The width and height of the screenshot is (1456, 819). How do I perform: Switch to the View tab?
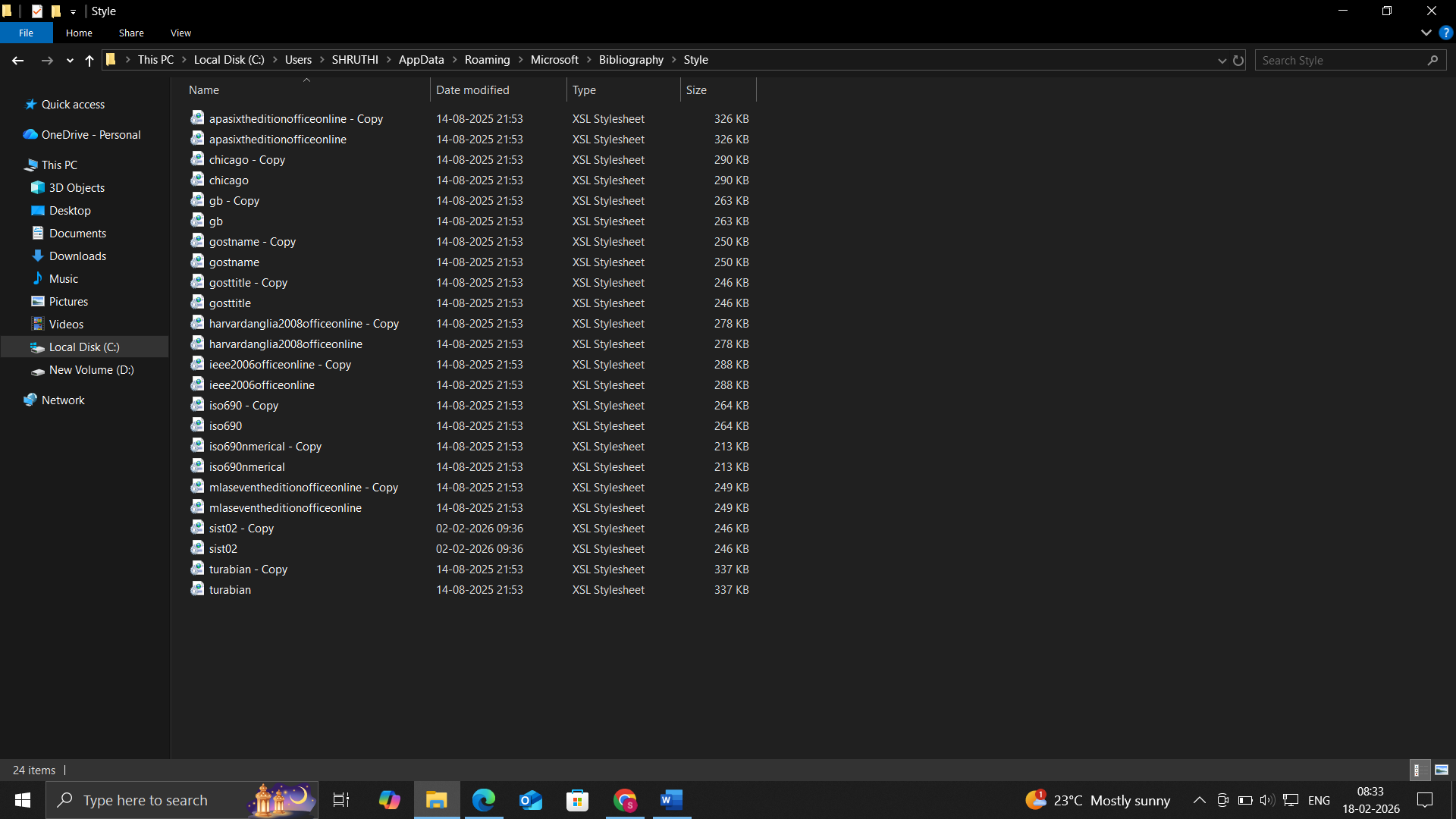tap(180, 33)
